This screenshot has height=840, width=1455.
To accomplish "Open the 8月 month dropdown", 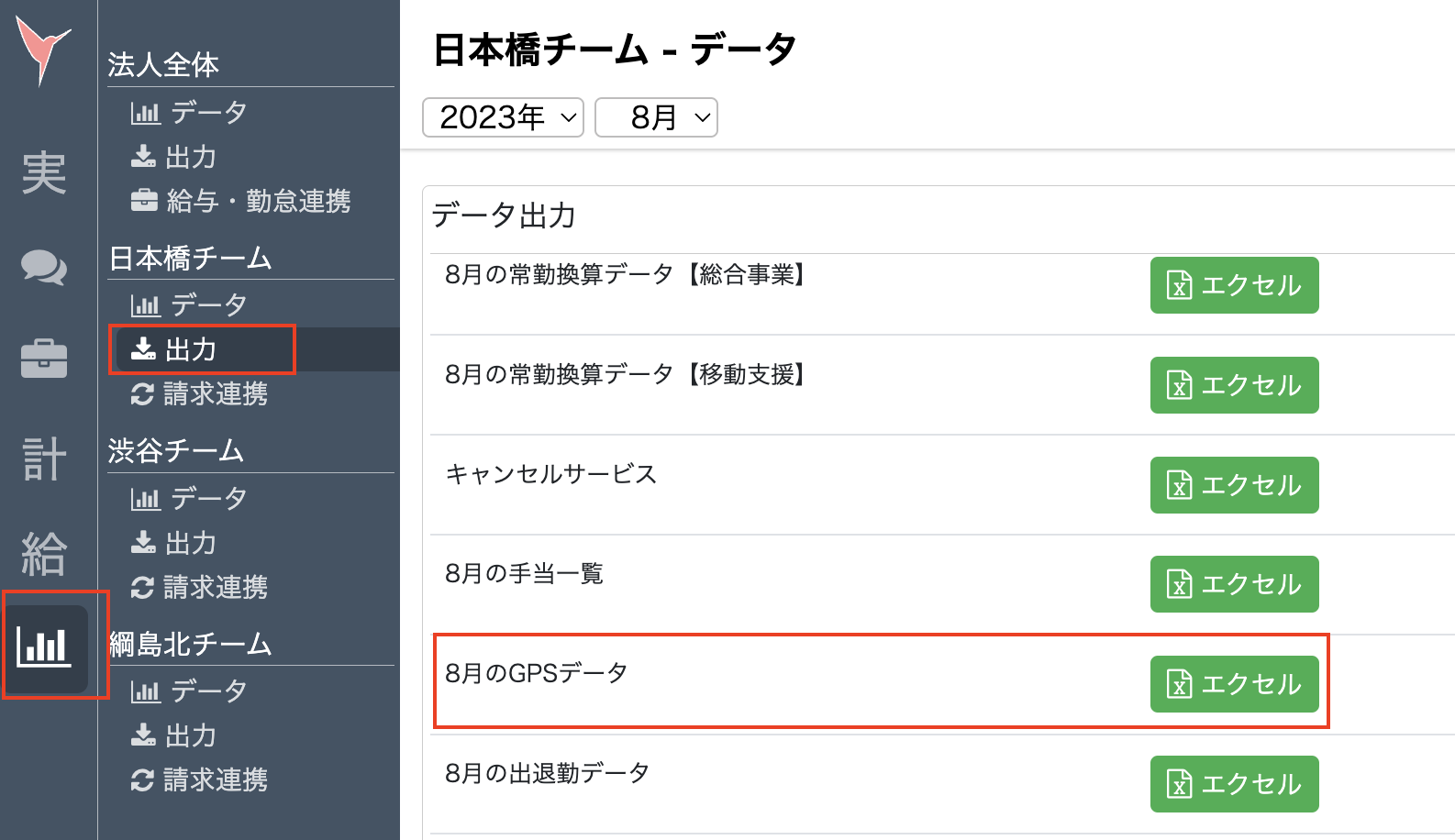I will [655, 116].
